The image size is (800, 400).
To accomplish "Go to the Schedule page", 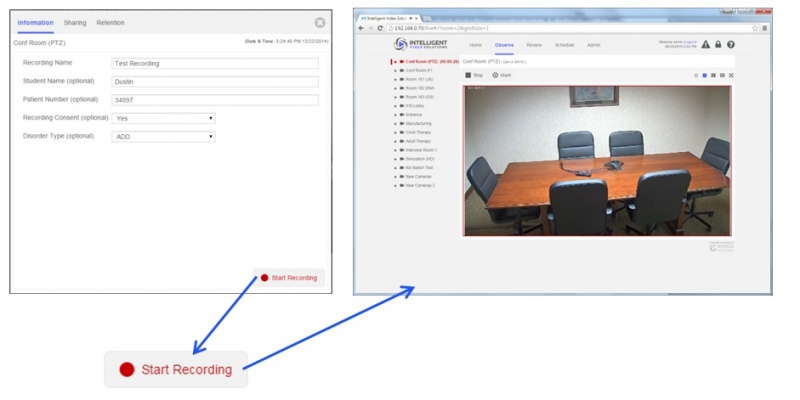I will pyautogui.click(x=564, y=45).
